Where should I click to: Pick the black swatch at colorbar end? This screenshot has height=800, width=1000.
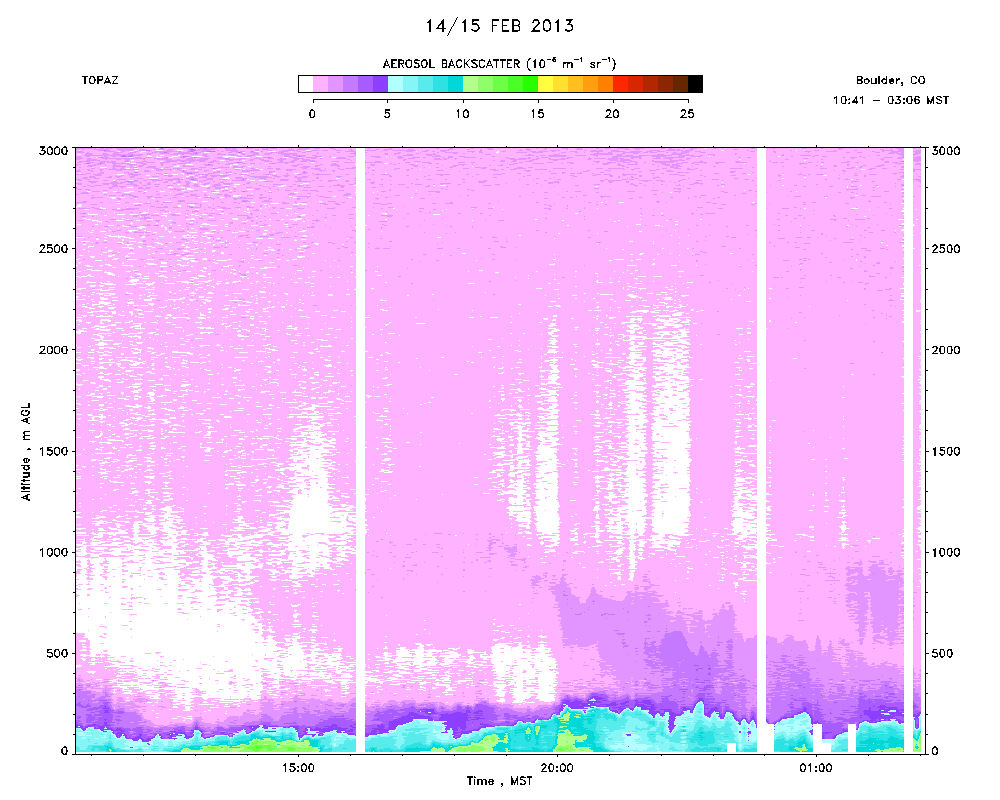[695, 84]
